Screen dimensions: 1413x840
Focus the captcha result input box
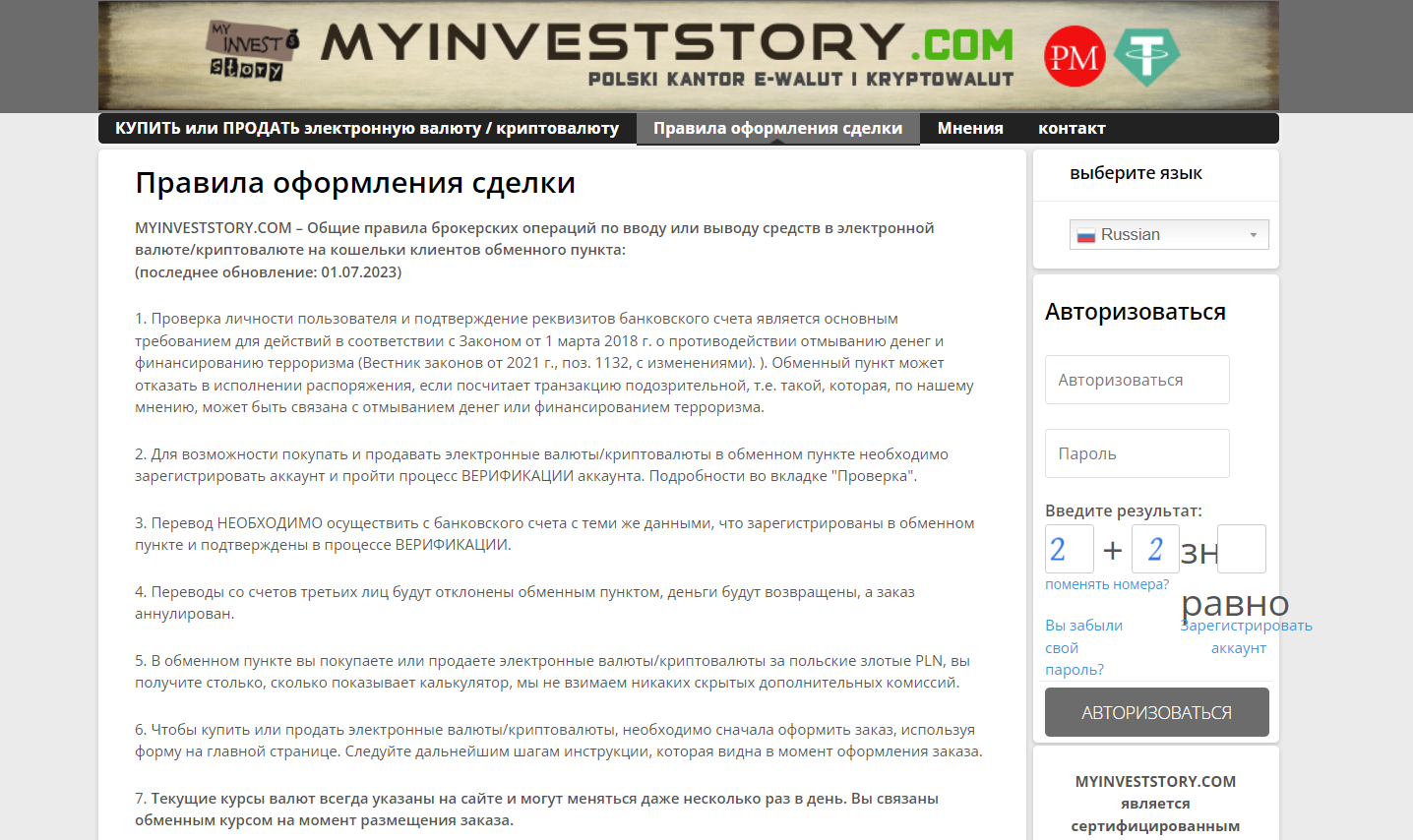click(x=1242, y=549)
